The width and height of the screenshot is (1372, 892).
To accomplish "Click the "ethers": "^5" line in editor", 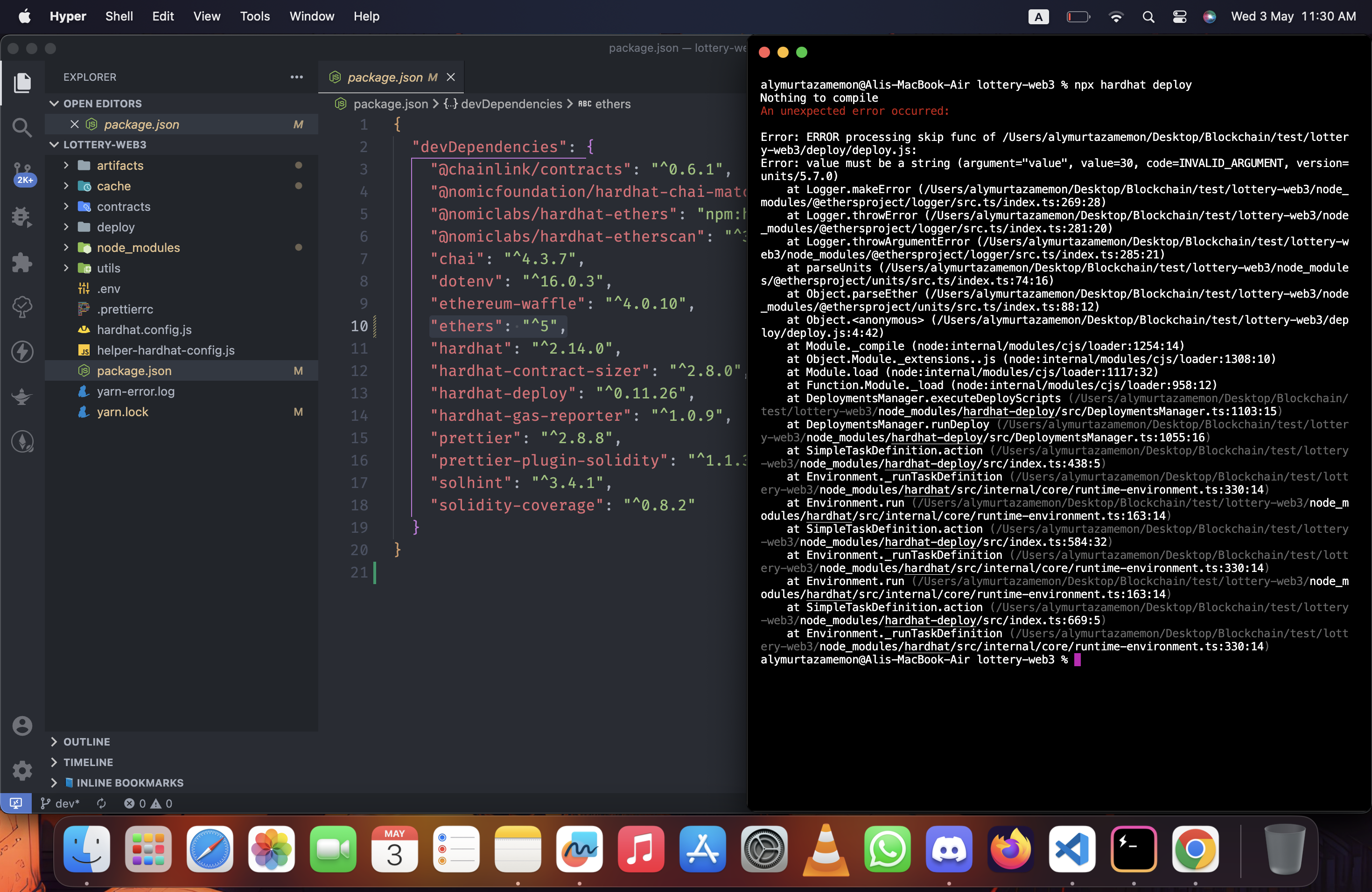I will [498, 326].
